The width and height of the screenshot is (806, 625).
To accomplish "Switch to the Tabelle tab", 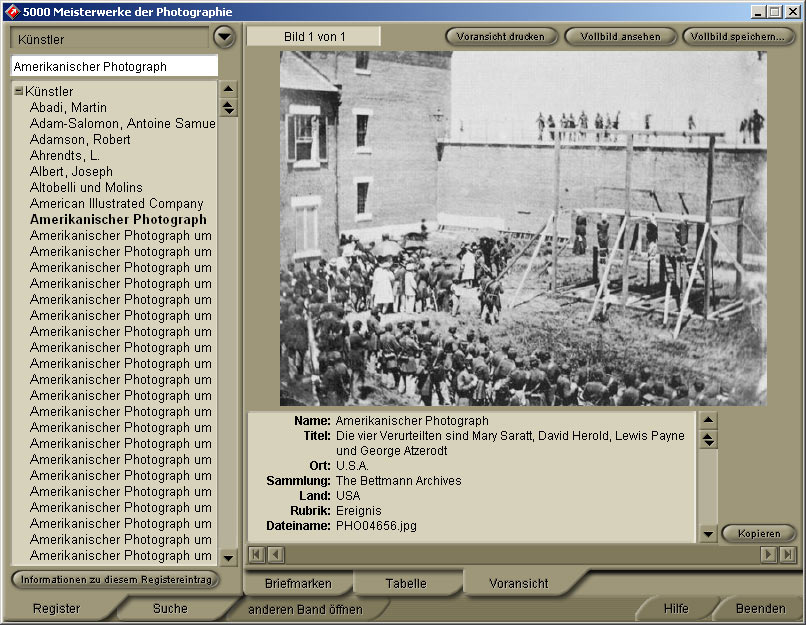I will pyautogui.click(x=405, y=583).
